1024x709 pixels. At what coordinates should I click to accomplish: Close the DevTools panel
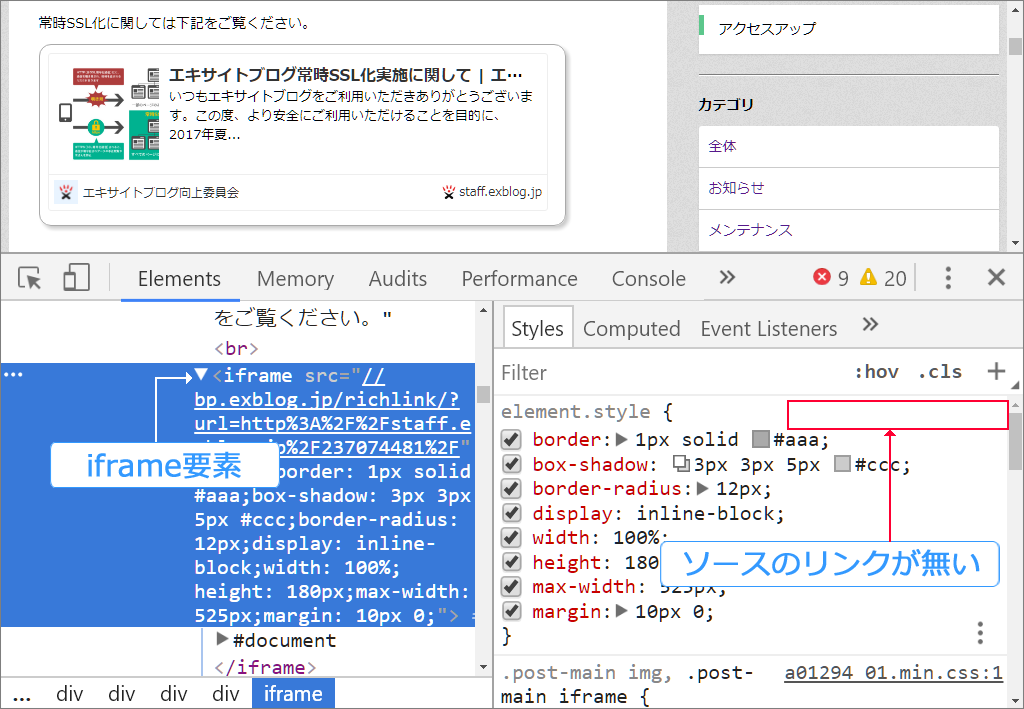996,277
